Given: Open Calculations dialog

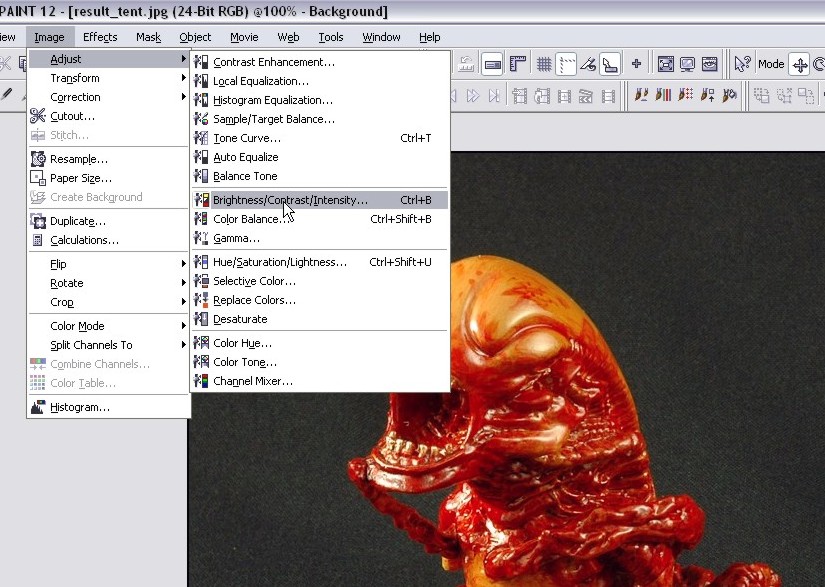Looking at the screenshot, I should tap(108, 240).
